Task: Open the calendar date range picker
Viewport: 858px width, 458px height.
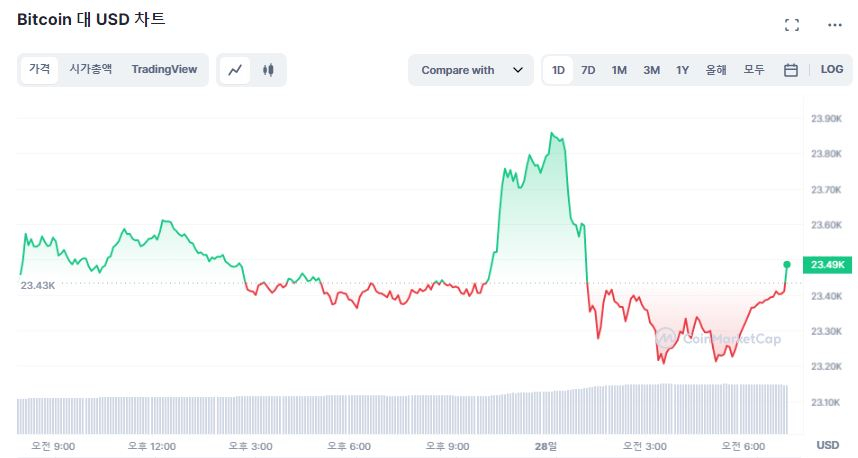Action: [x=790, y=70]
